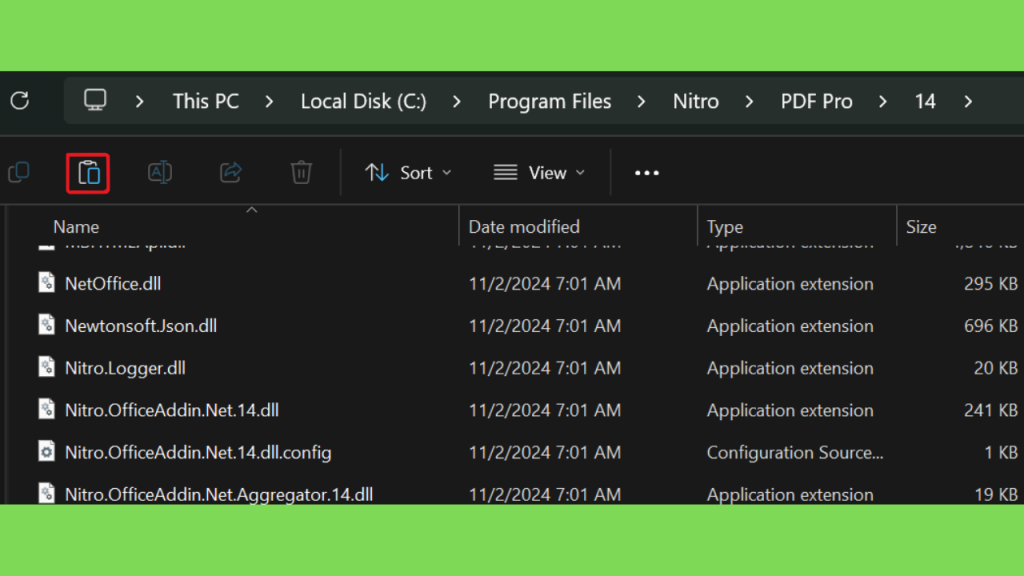Navigate to Program Files breadcrumb
The width and height of the screenshot is (1024, 576).
click(x=550, y=101)
